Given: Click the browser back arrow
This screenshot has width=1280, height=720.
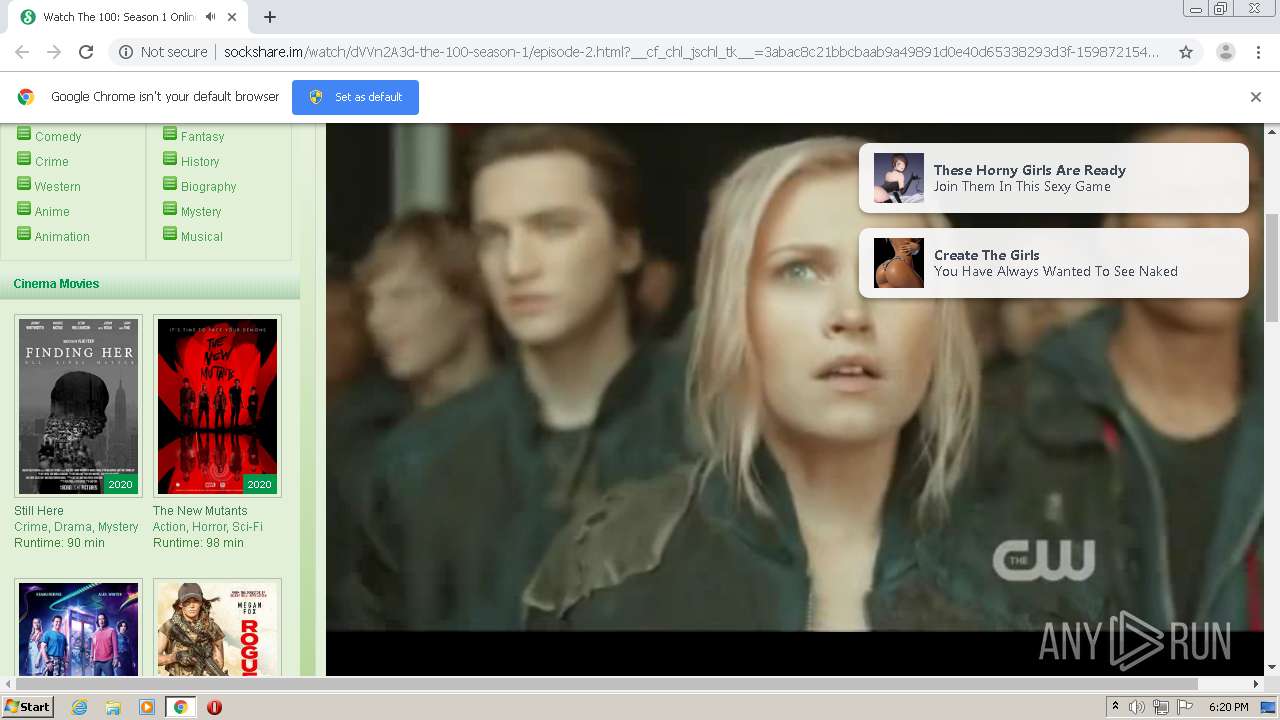Looking at the screenshot, I should click(22, 52).
